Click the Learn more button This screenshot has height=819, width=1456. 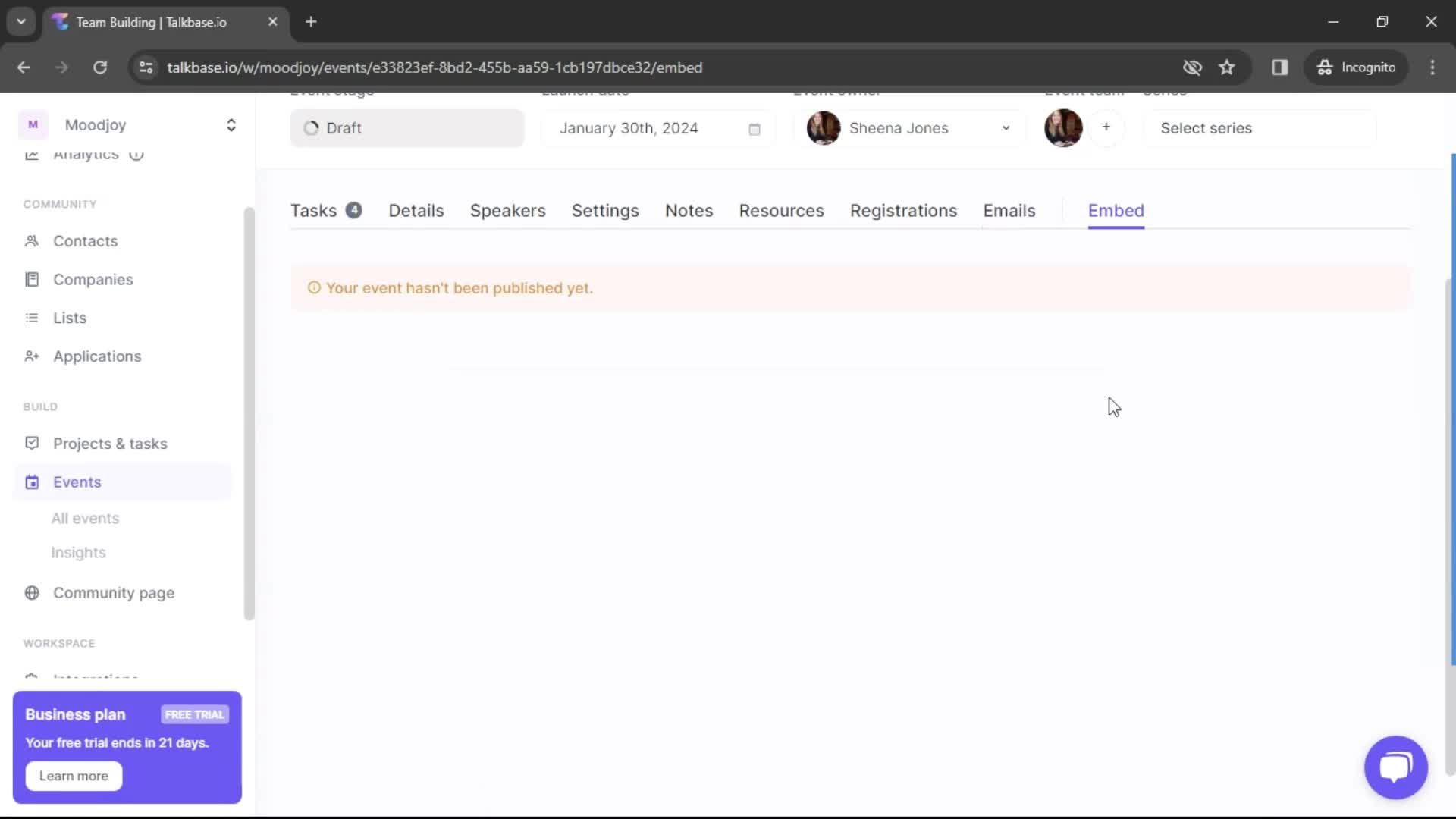(x=73, y=776)
